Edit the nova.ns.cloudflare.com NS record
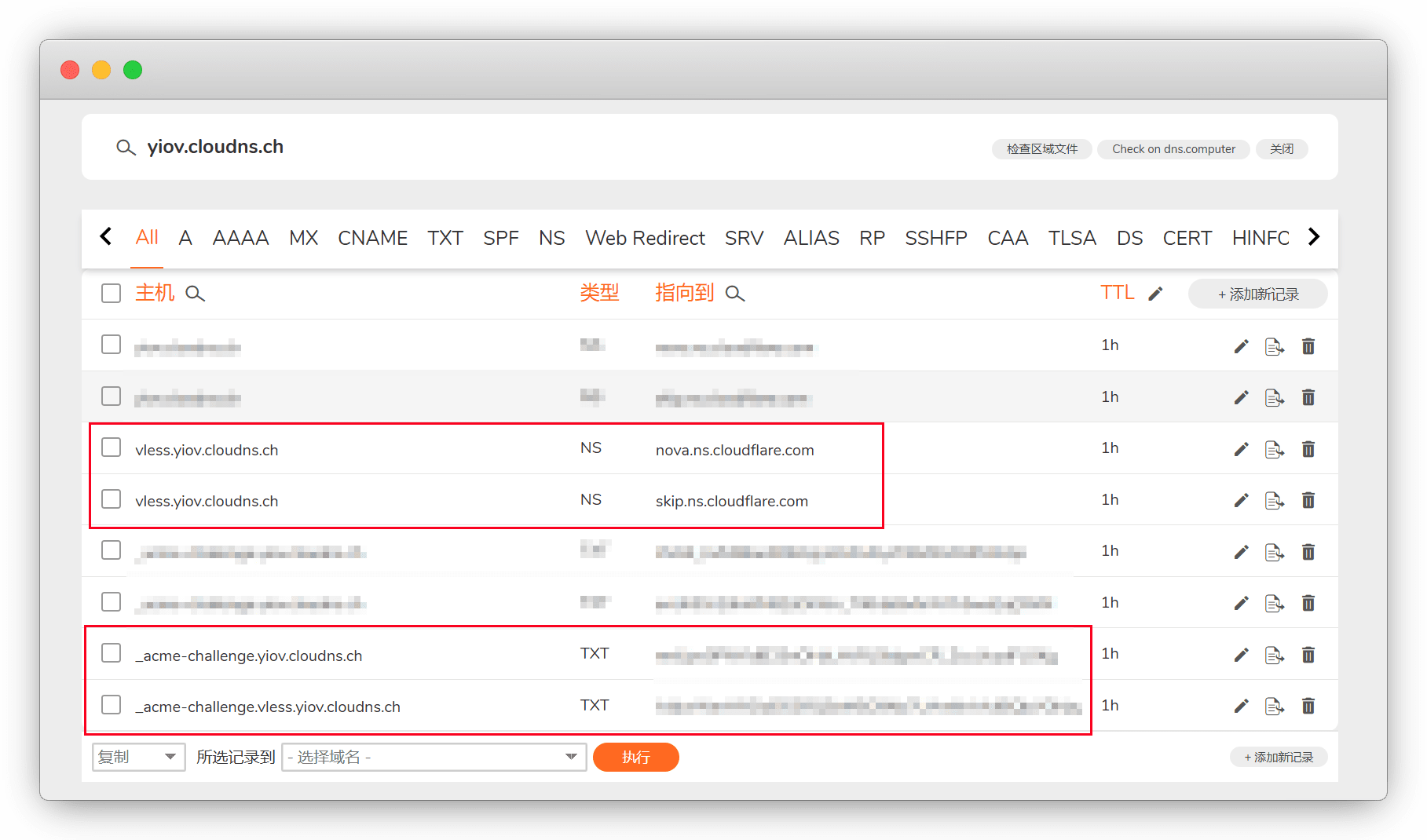 [1241, 449]
